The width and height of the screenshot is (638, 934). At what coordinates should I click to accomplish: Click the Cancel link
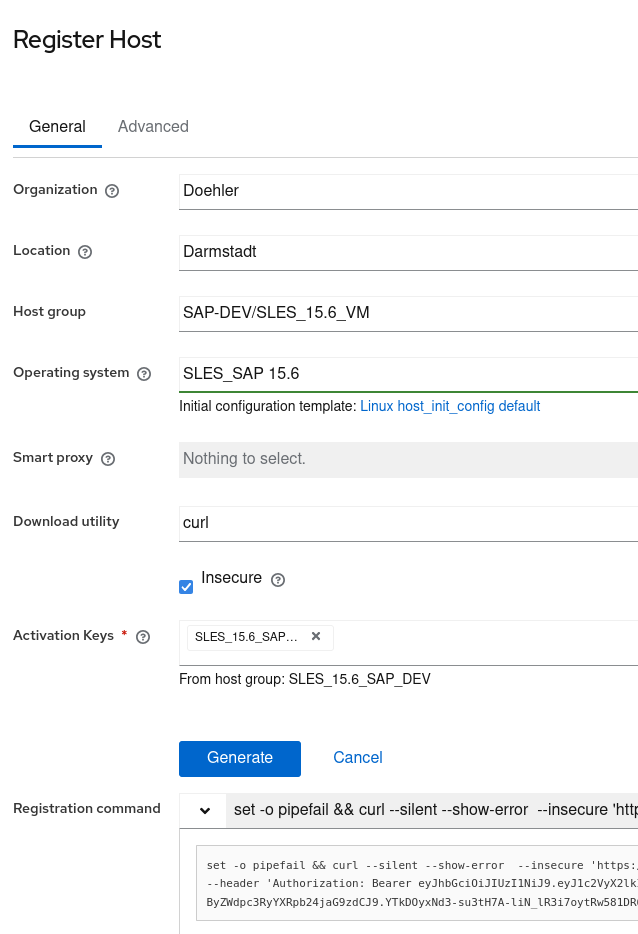tap(358, 758)
